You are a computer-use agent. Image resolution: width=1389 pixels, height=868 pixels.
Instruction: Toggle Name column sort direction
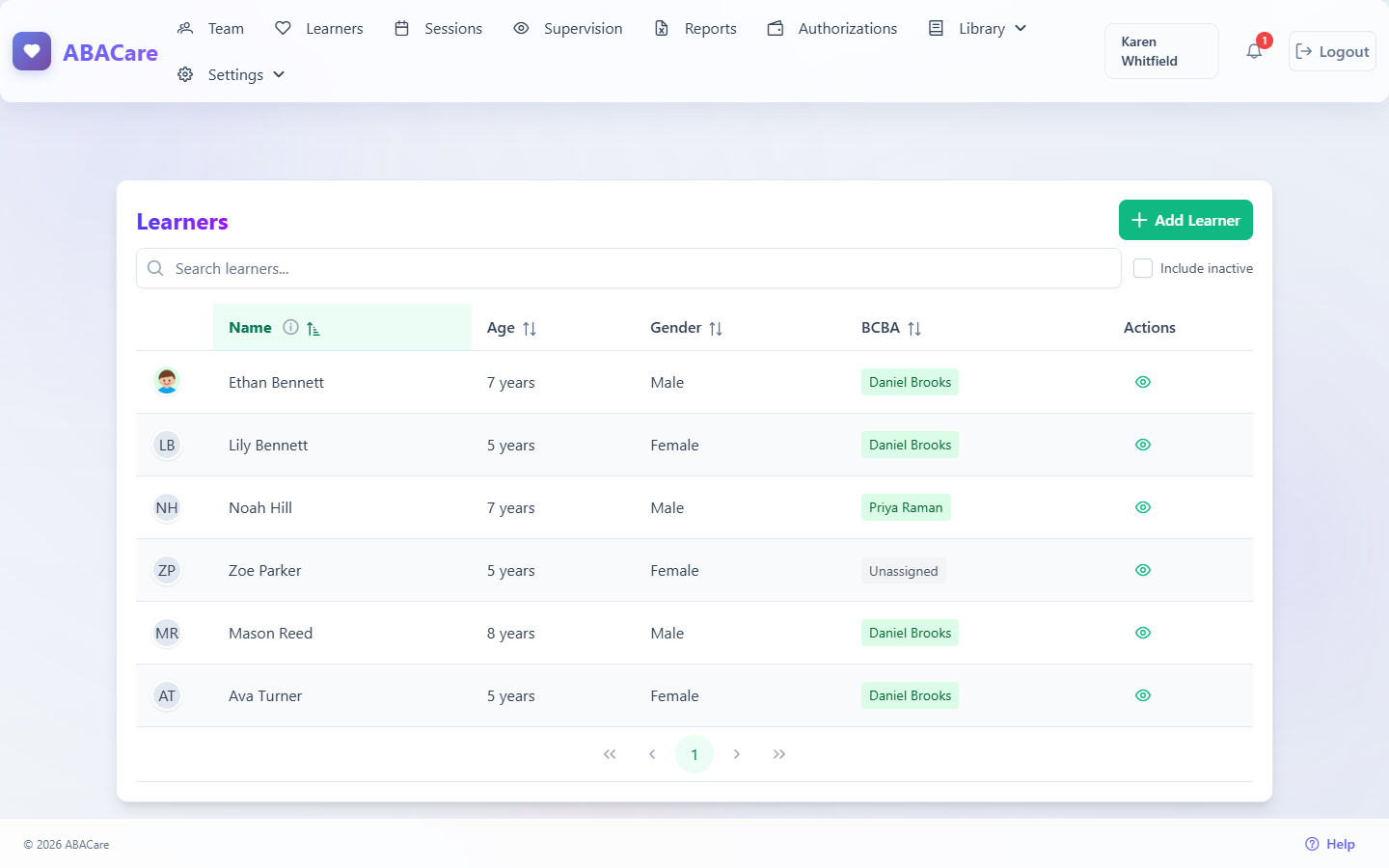(x=313, y=329)
